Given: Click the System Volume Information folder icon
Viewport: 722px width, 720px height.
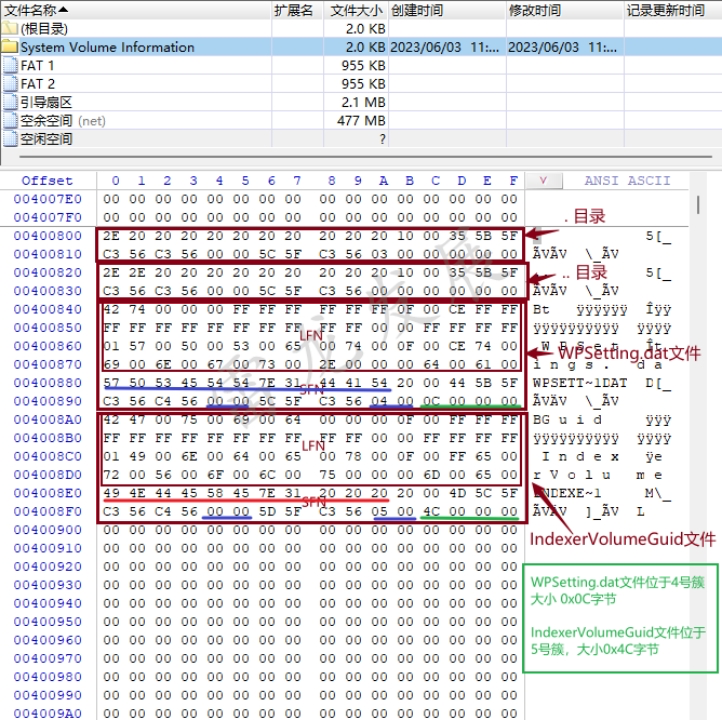Looking at the screenshot, I should tap(9, 47).
